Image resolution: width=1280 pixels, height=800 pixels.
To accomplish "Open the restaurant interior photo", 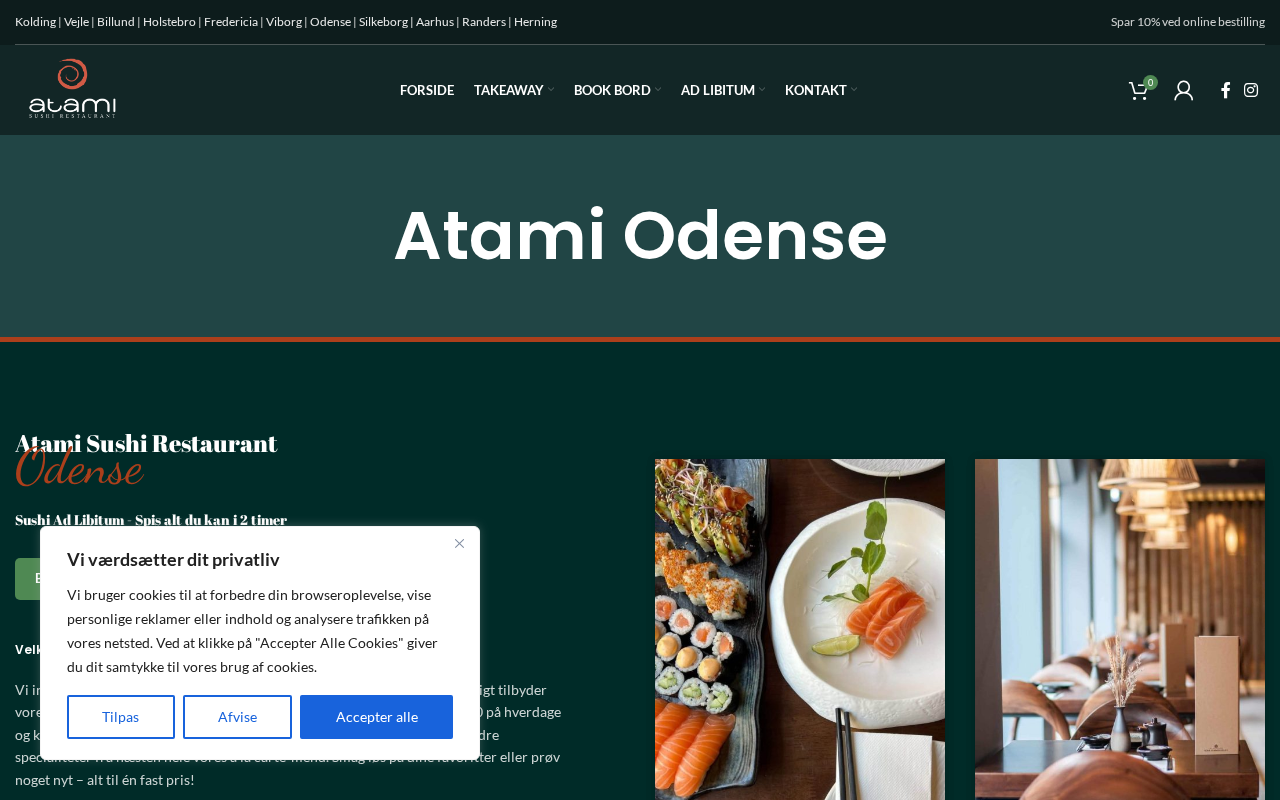I will (1120, 629).
